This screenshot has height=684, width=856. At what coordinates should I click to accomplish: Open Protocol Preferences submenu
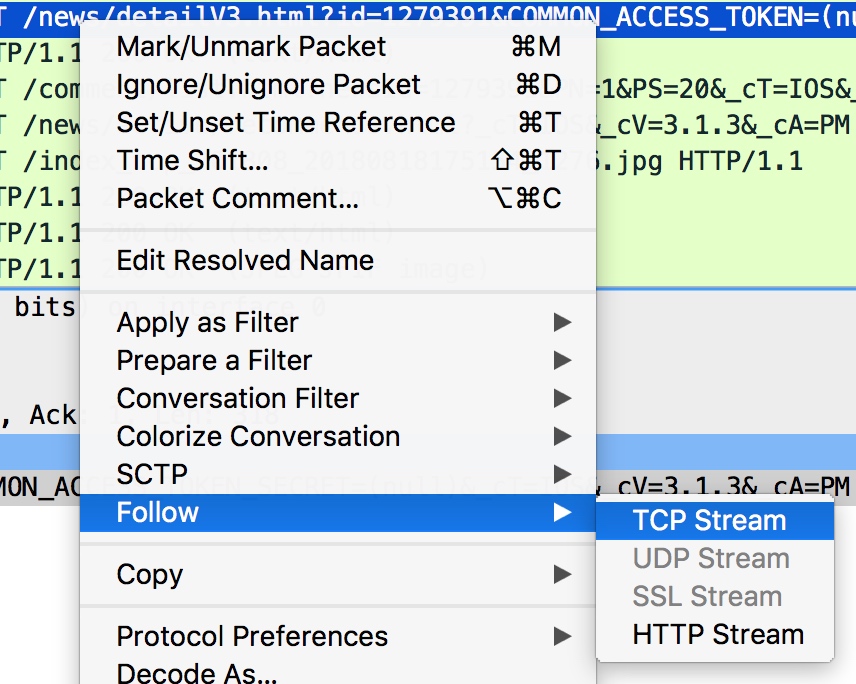click(337, 637)
